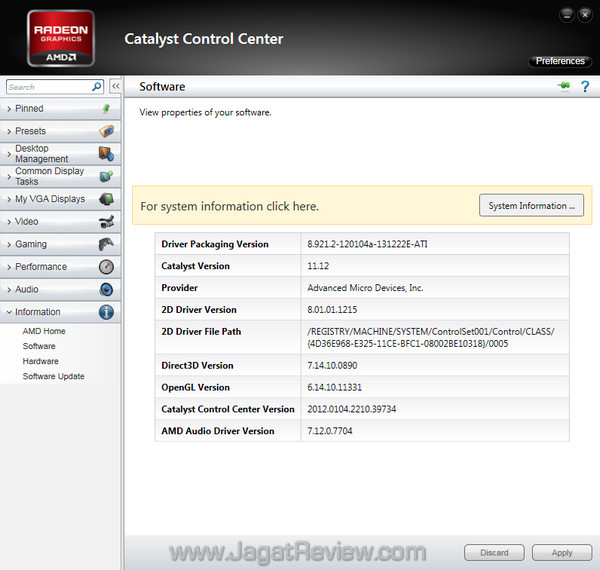600x570 pixels.
Task: Click 'View properties of your software' text
Action: click(205, 112)
